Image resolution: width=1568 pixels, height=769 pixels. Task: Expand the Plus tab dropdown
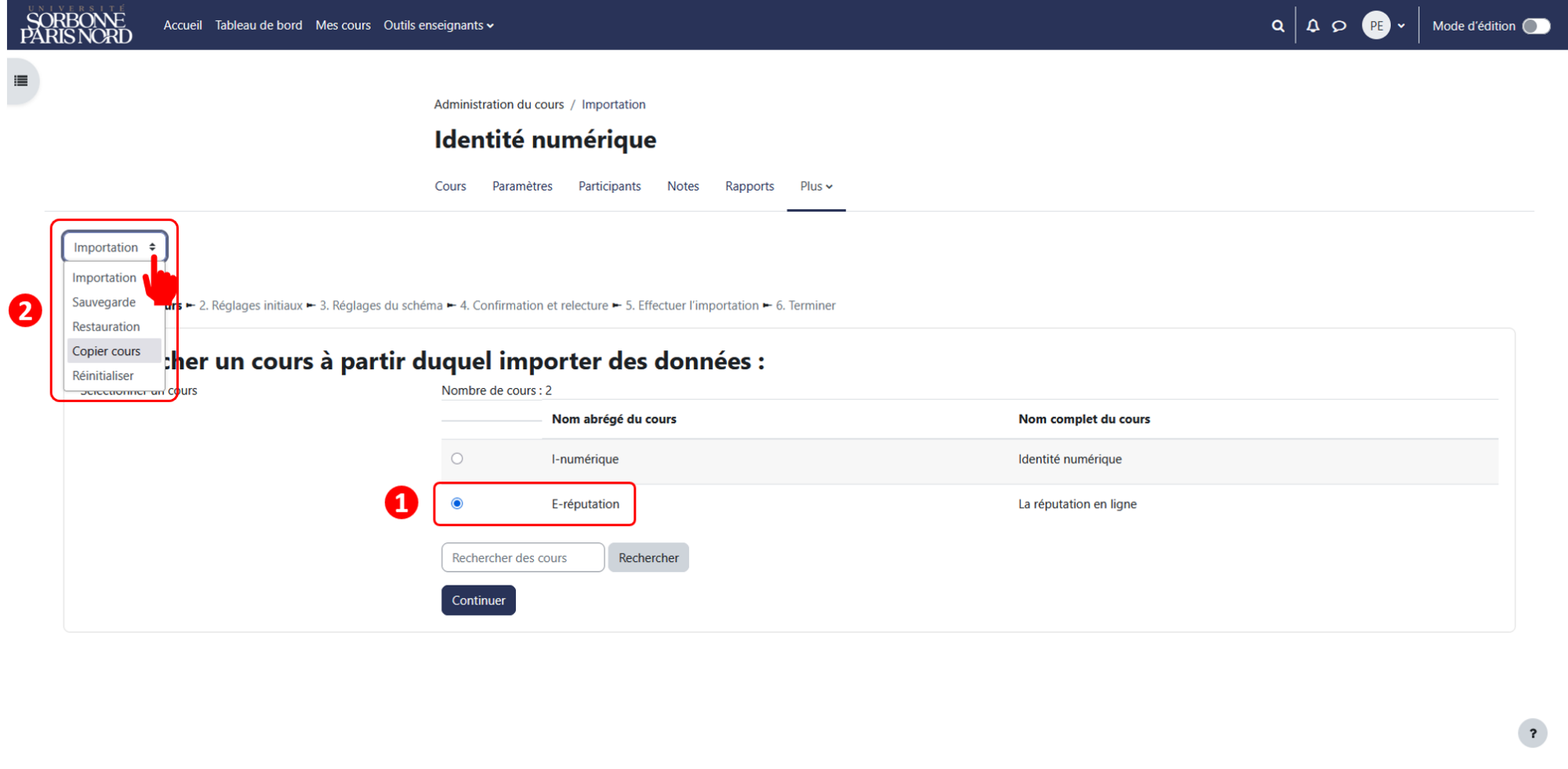point(816,186)
